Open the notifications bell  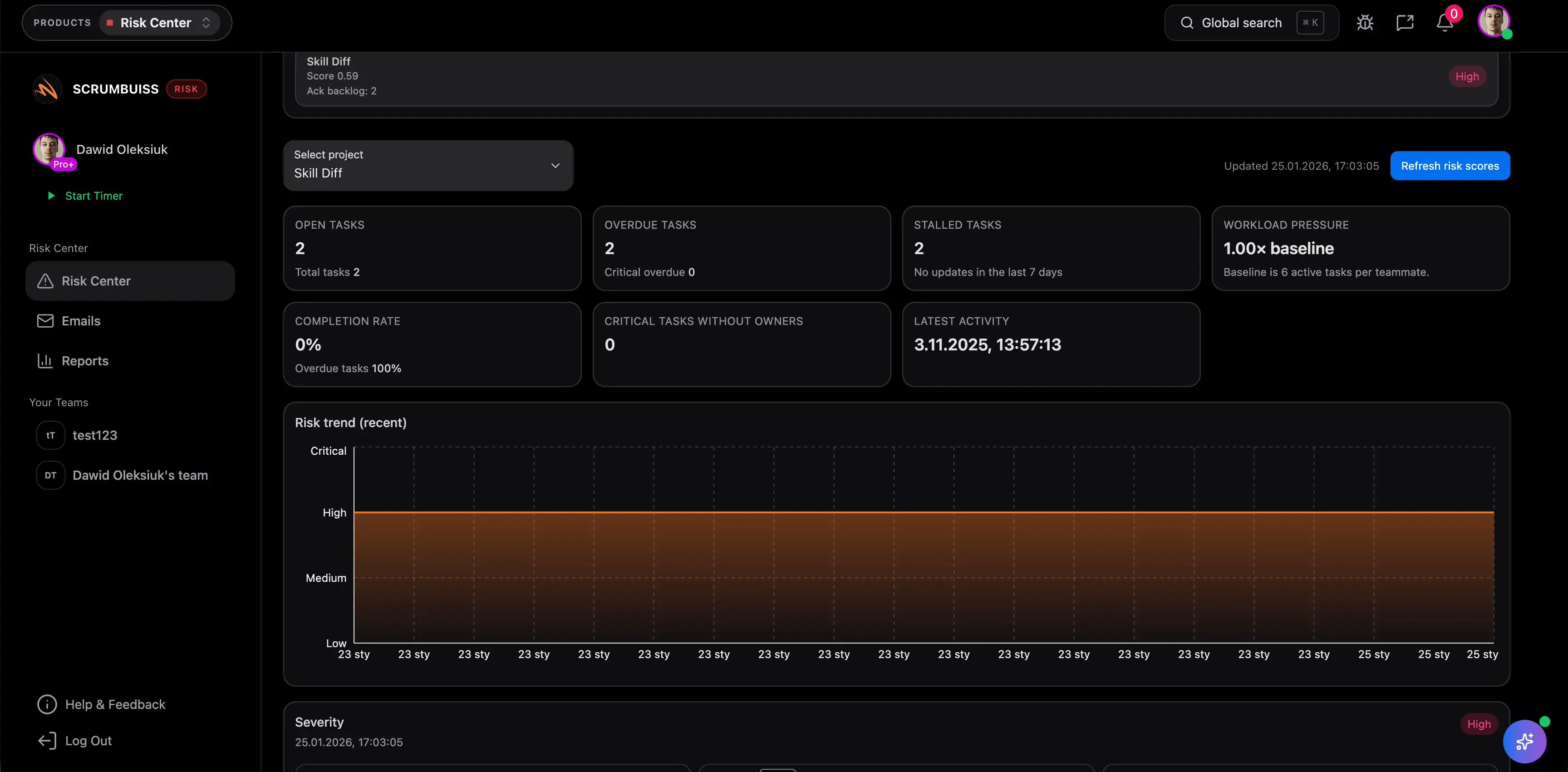(1445, 23)
